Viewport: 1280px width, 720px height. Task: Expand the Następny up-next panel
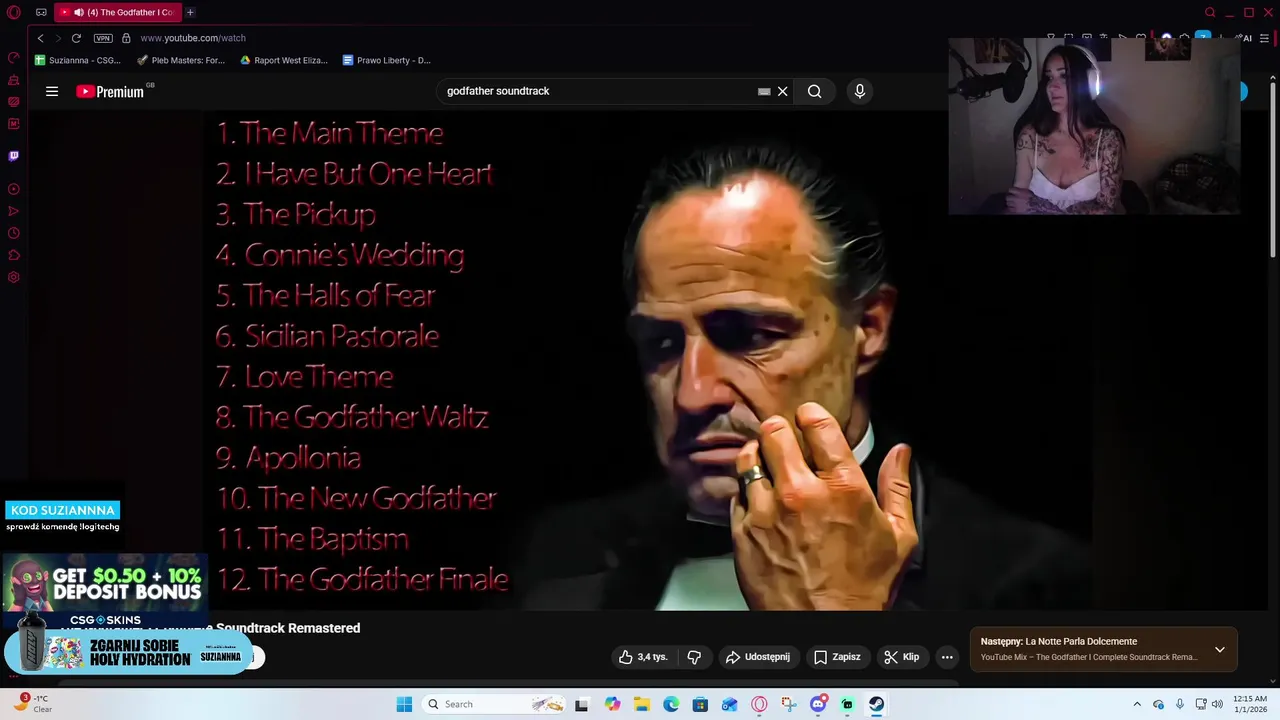1219,649
